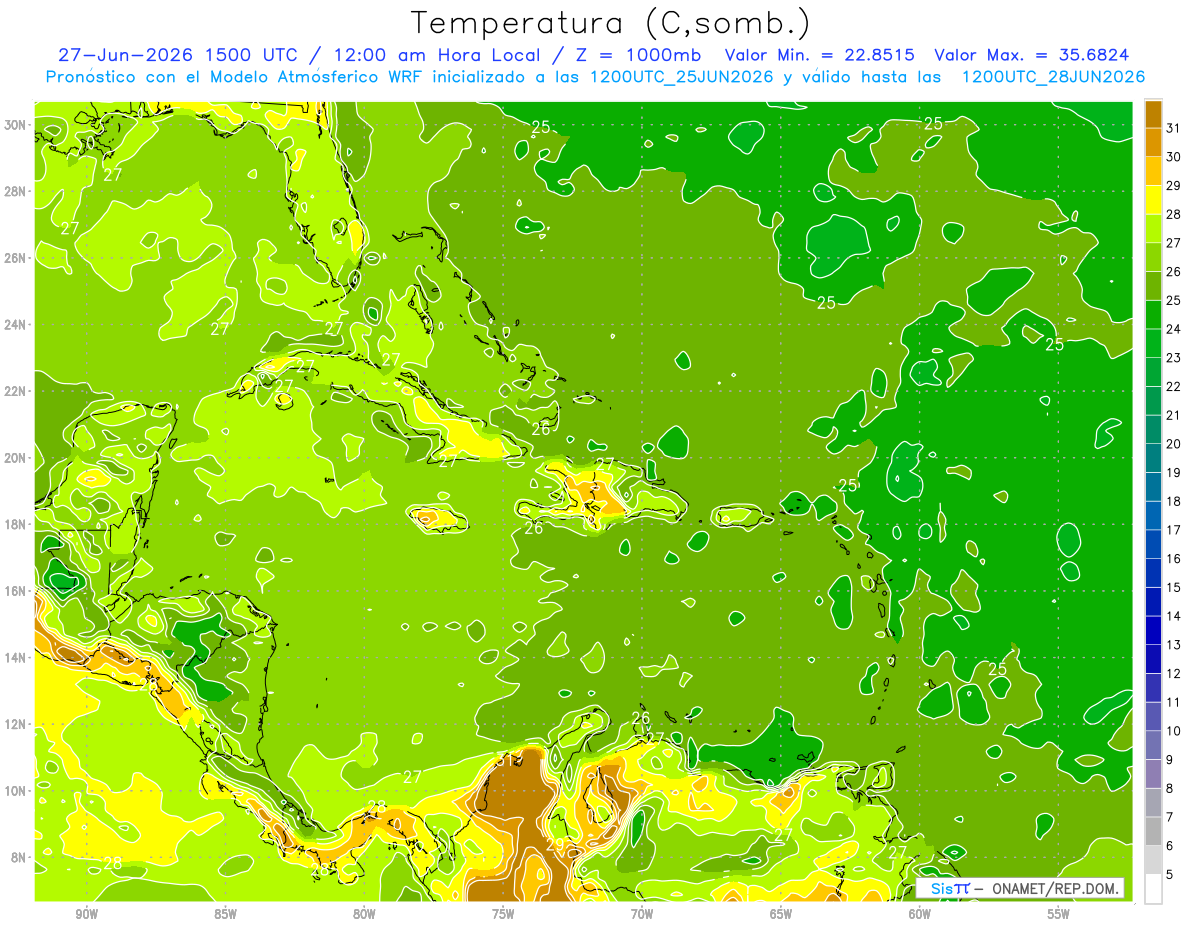This screenshot has width=1200, height=927.
Task: Click the "10N" latitude axis label
Action: [x=17, y=791]
